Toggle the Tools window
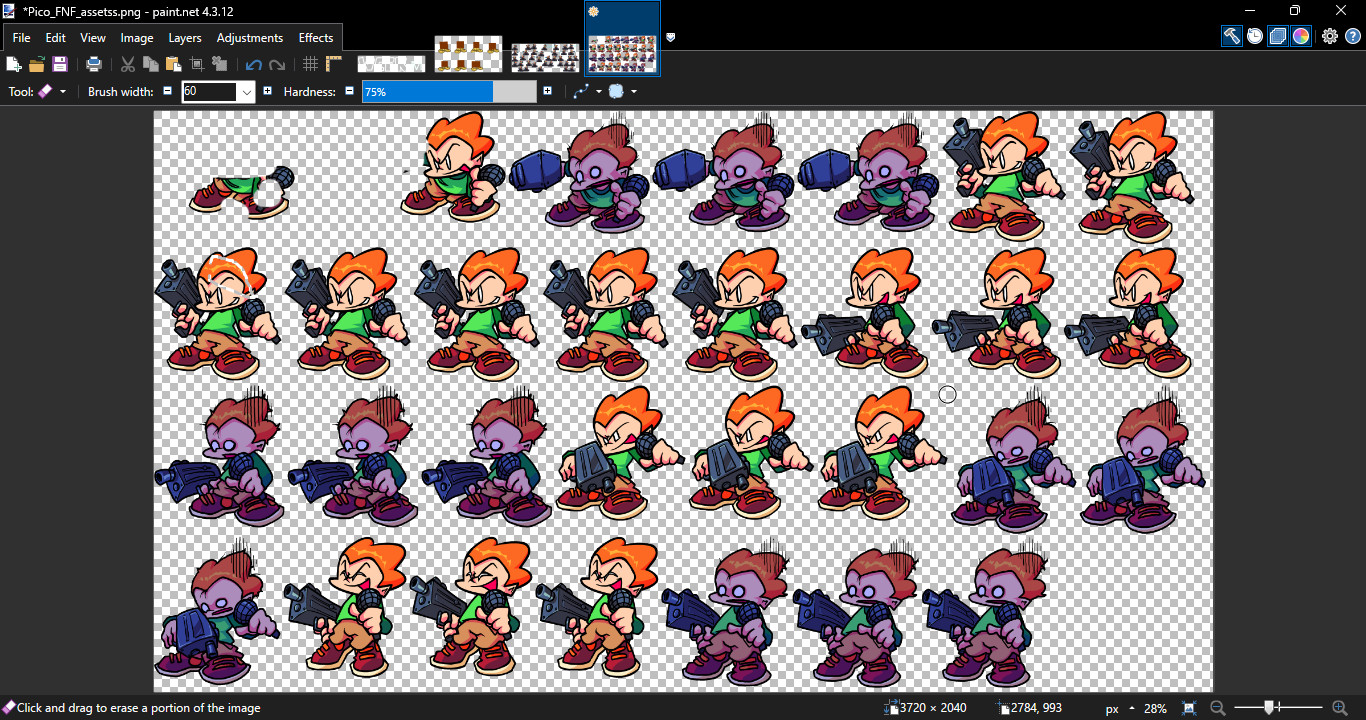The width and height of the screenshot is (1366, 720). click(x=1232, y=36)
